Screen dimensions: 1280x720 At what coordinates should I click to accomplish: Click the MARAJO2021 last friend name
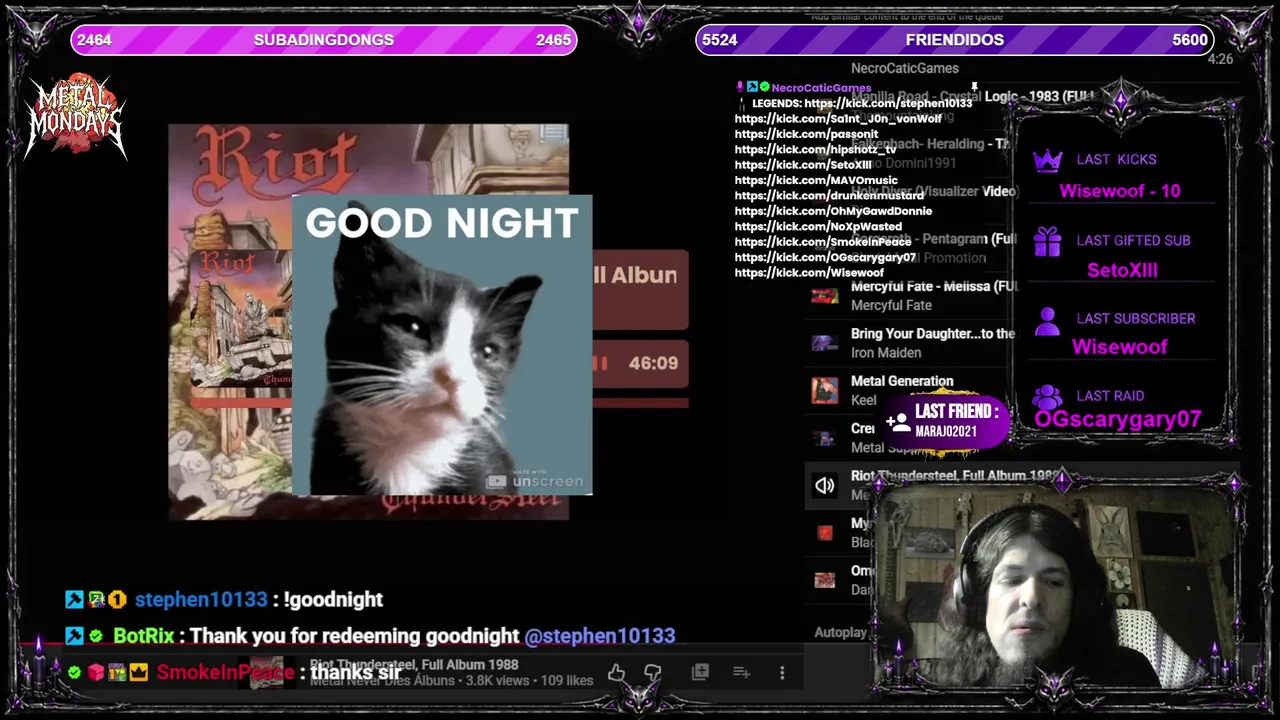pos(946,431)
